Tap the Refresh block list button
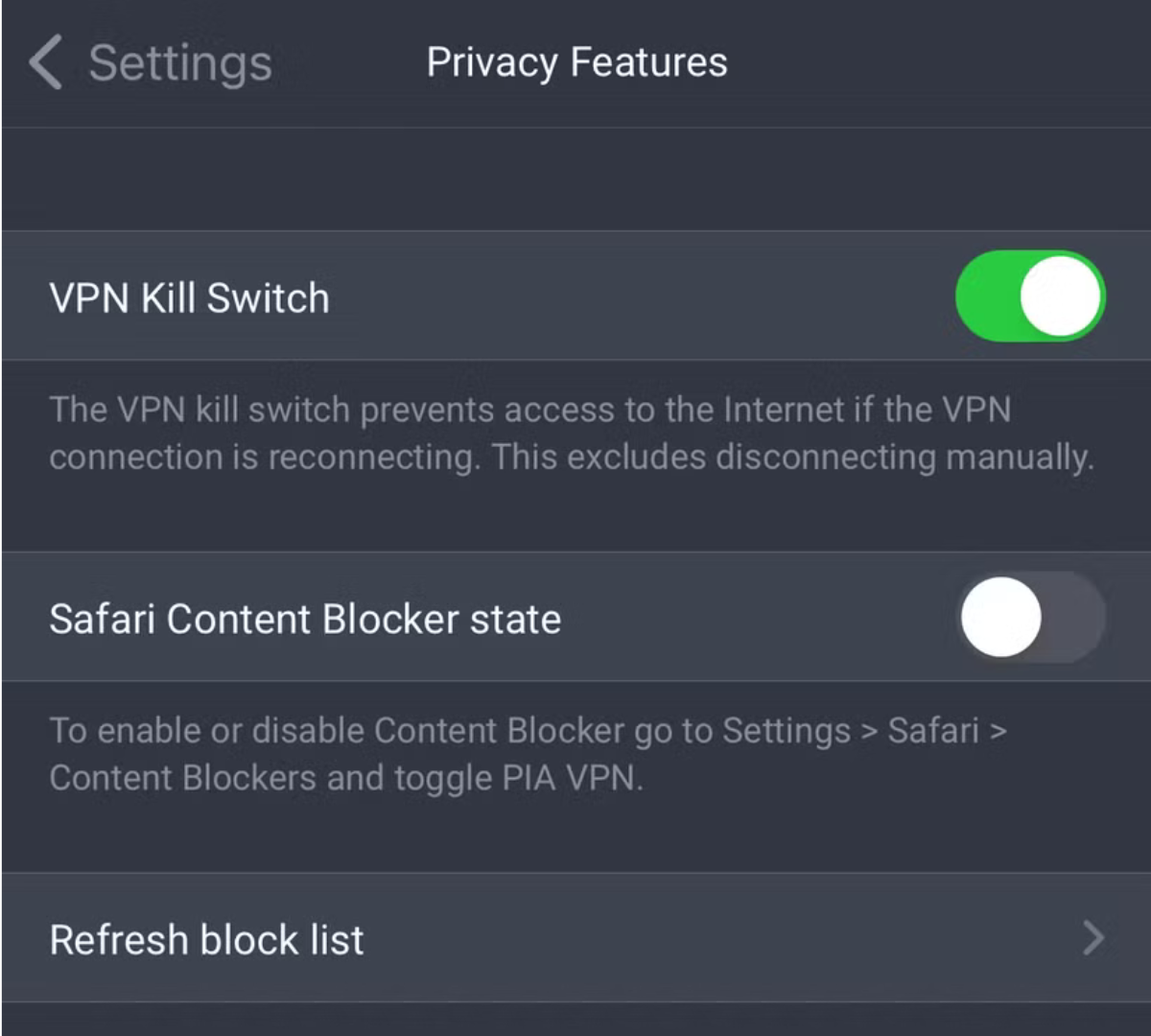Screen dimensions: 1151x1036 [x=206, y=939]
